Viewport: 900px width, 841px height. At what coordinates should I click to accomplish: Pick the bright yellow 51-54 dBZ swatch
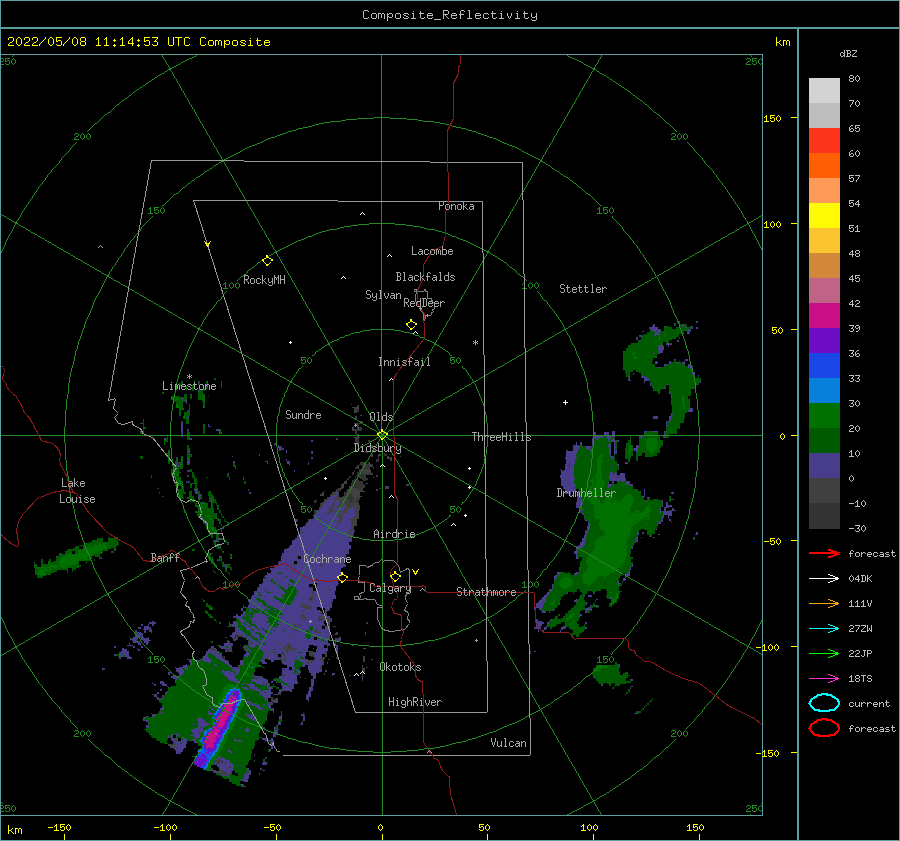click(x=824, y=216)
